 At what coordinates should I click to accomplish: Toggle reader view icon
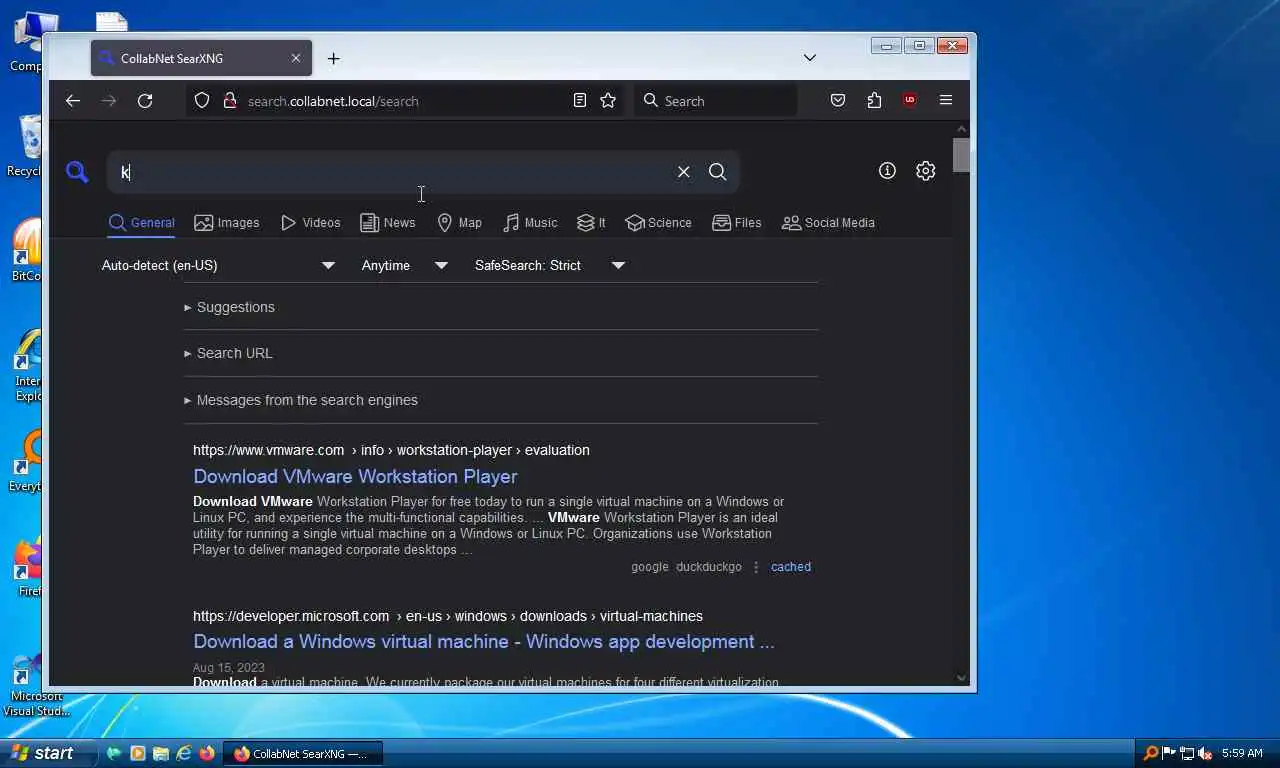(580, 101)
